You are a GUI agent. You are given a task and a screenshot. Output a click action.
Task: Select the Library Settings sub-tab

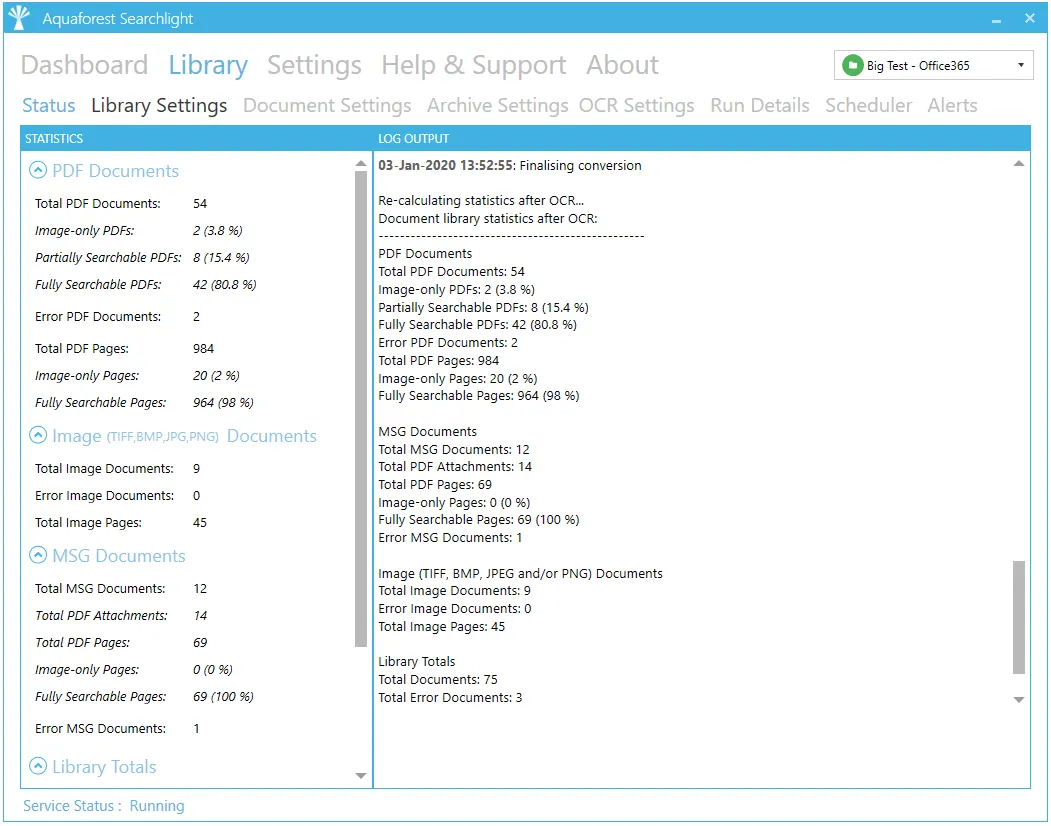tap(159, 106)
